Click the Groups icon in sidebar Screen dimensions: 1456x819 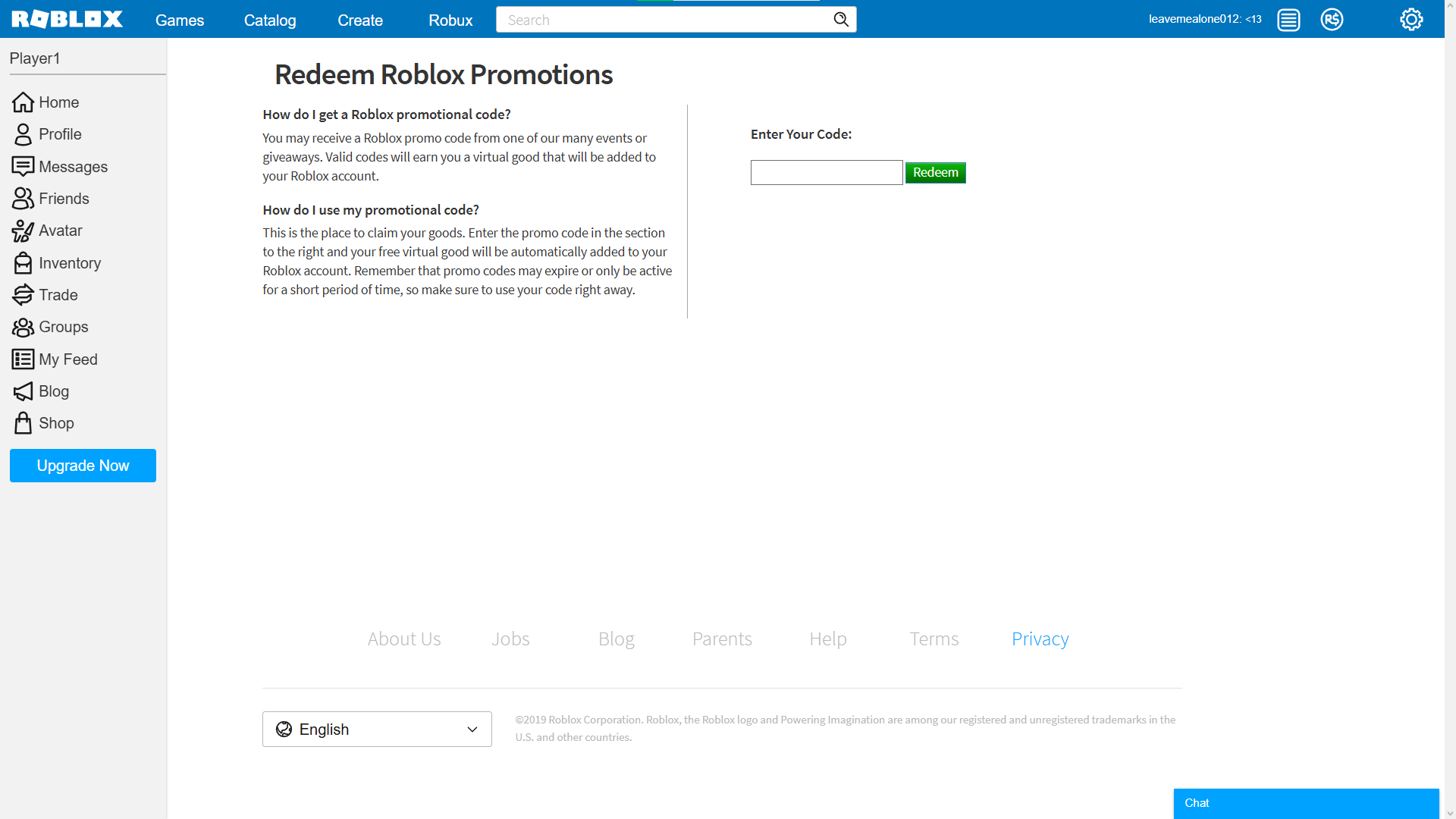tap(23, 327)
